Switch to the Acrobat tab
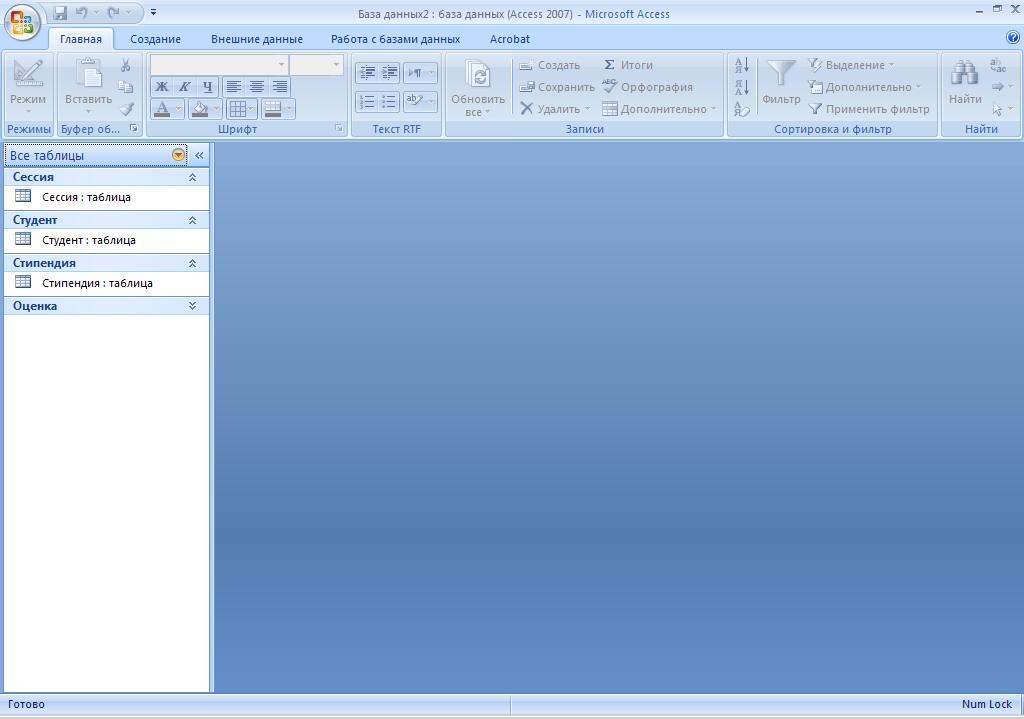The image size is (1024, 719). 509,39
